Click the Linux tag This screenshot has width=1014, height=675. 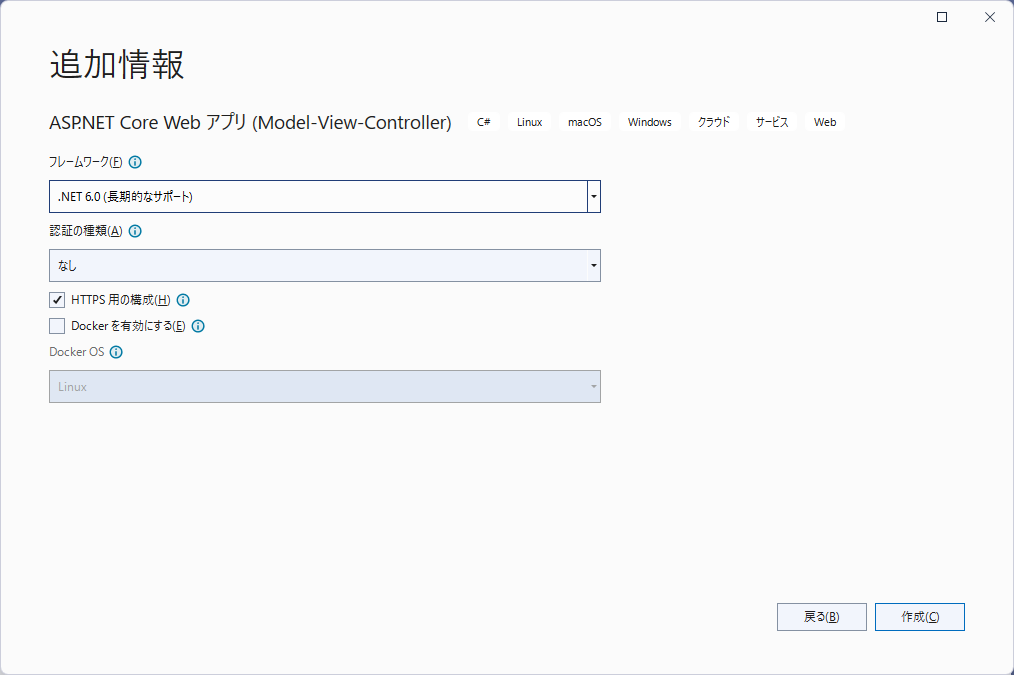click(530, 122)
